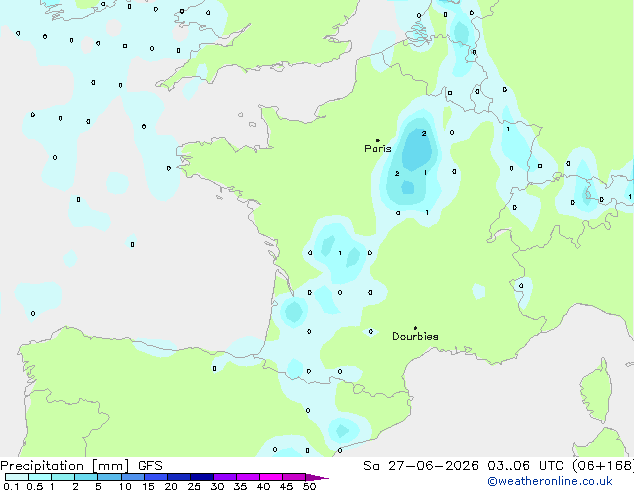This screenshot has width=634, height=490.
Task: Click the 10 legend scale label
Action: 125,486
